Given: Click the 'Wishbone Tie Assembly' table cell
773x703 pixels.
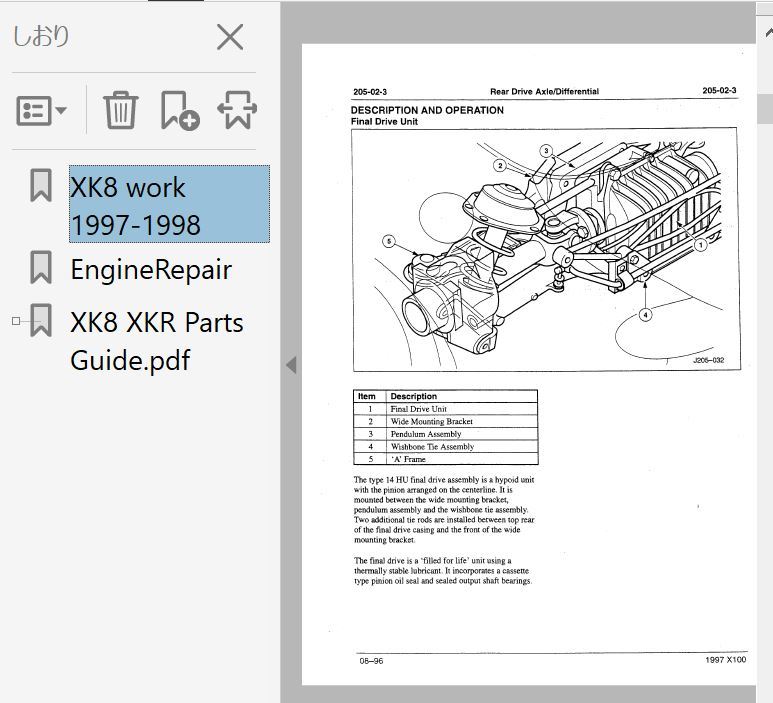Looking at the screenshot, I should click(x=461, y=447).
